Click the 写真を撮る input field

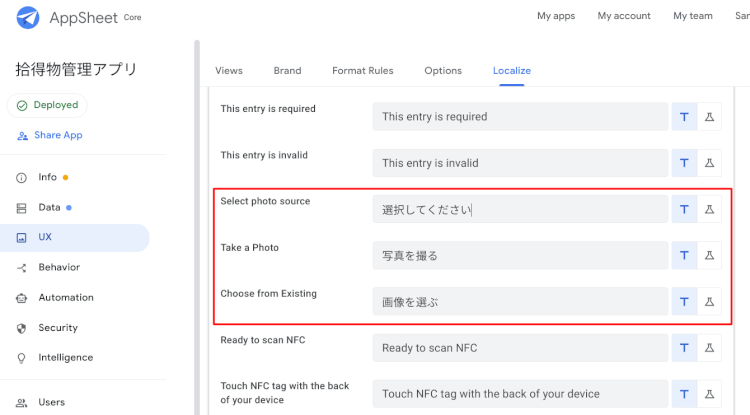520,255
